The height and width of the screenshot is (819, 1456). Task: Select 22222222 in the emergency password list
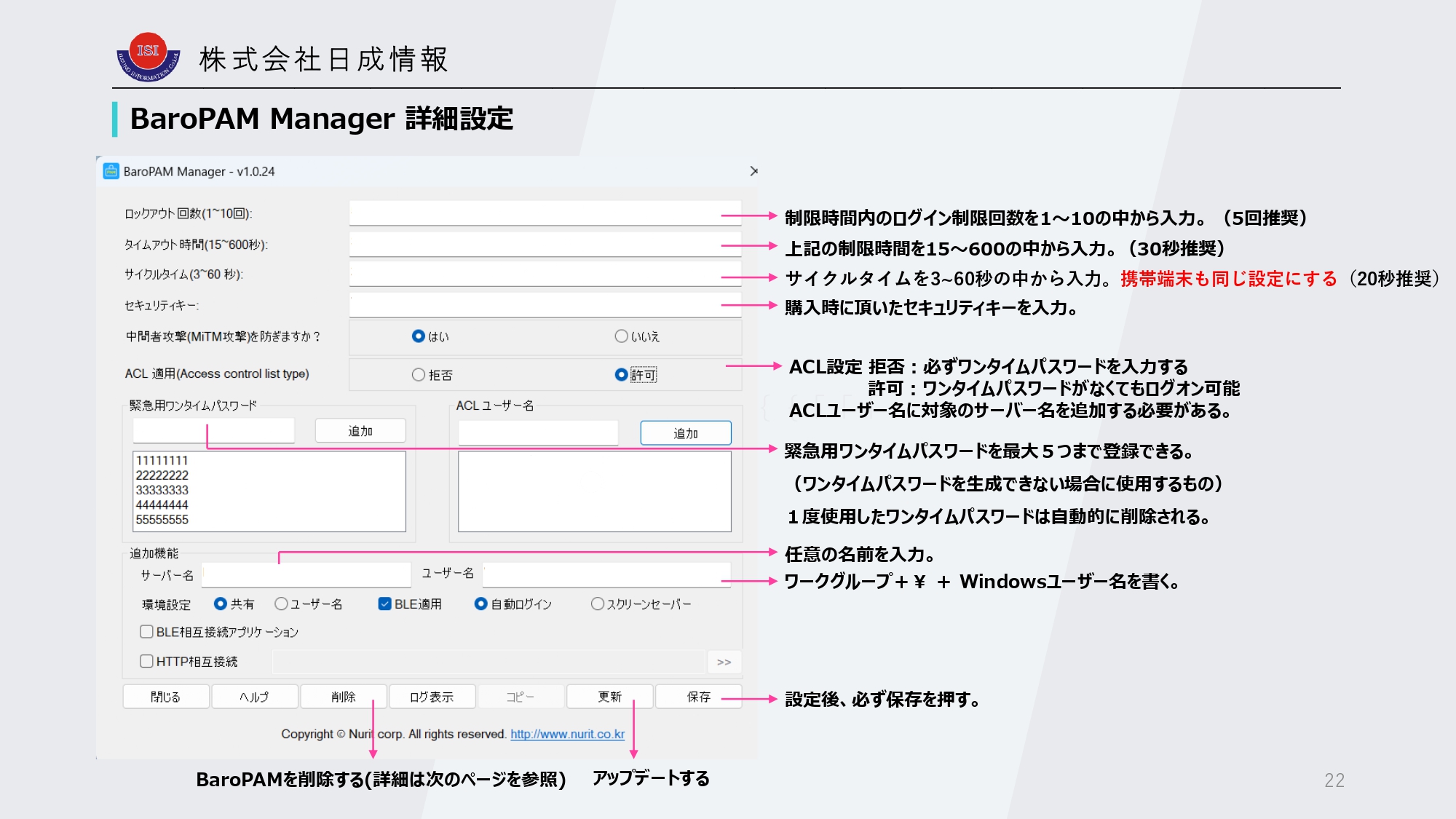click(162, 475)
